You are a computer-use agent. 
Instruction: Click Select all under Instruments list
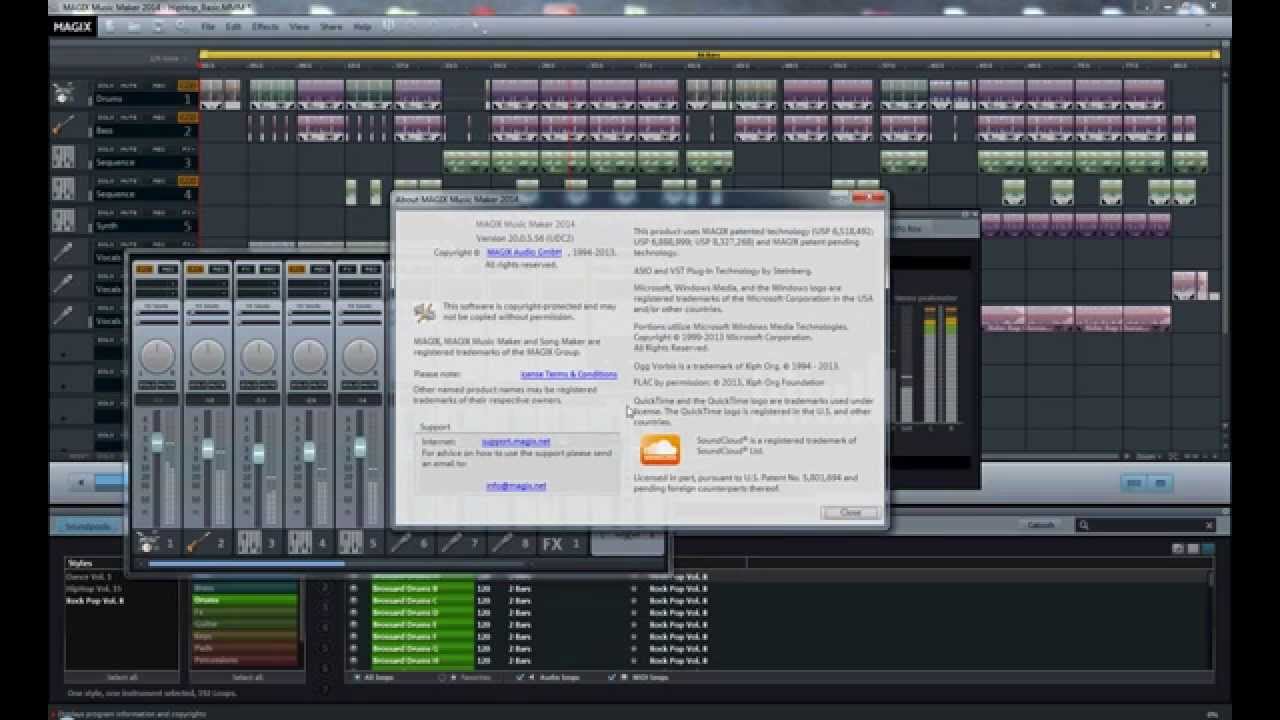[247, 677]
